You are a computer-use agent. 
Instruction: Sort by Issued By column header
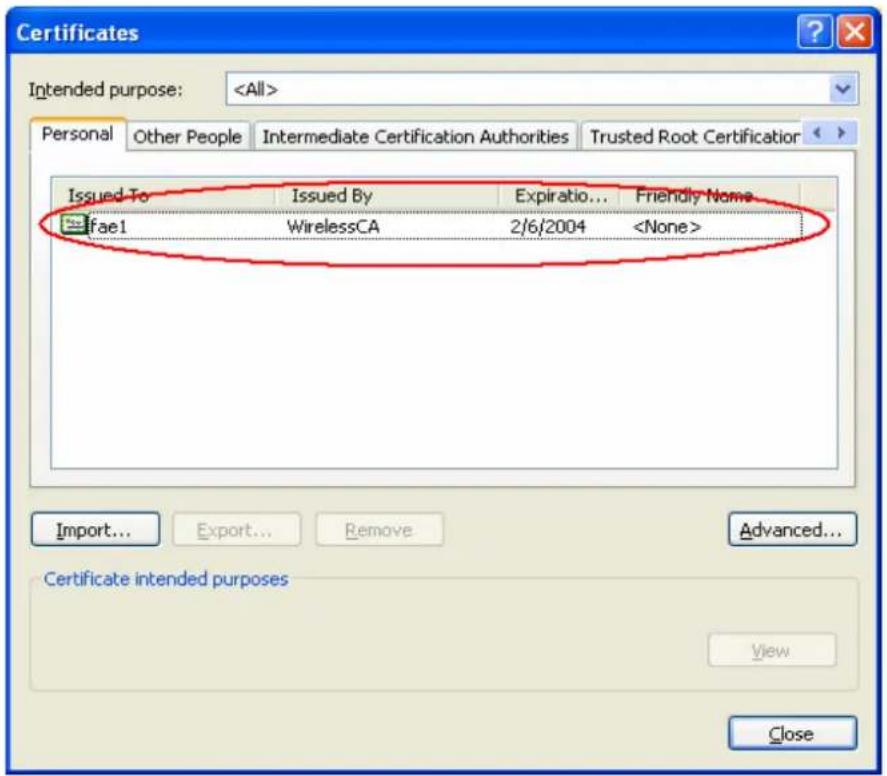387,196
